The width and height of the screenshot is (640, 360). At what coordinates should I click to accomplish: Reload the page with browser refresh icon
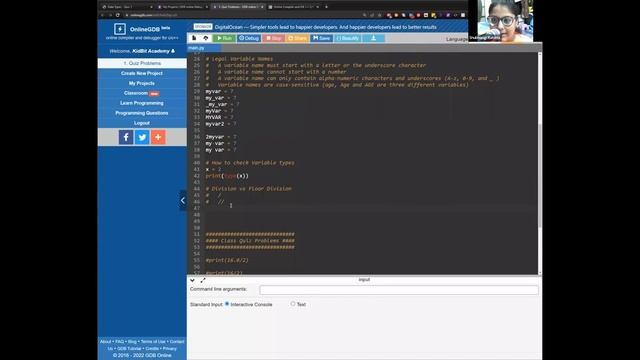118,15
